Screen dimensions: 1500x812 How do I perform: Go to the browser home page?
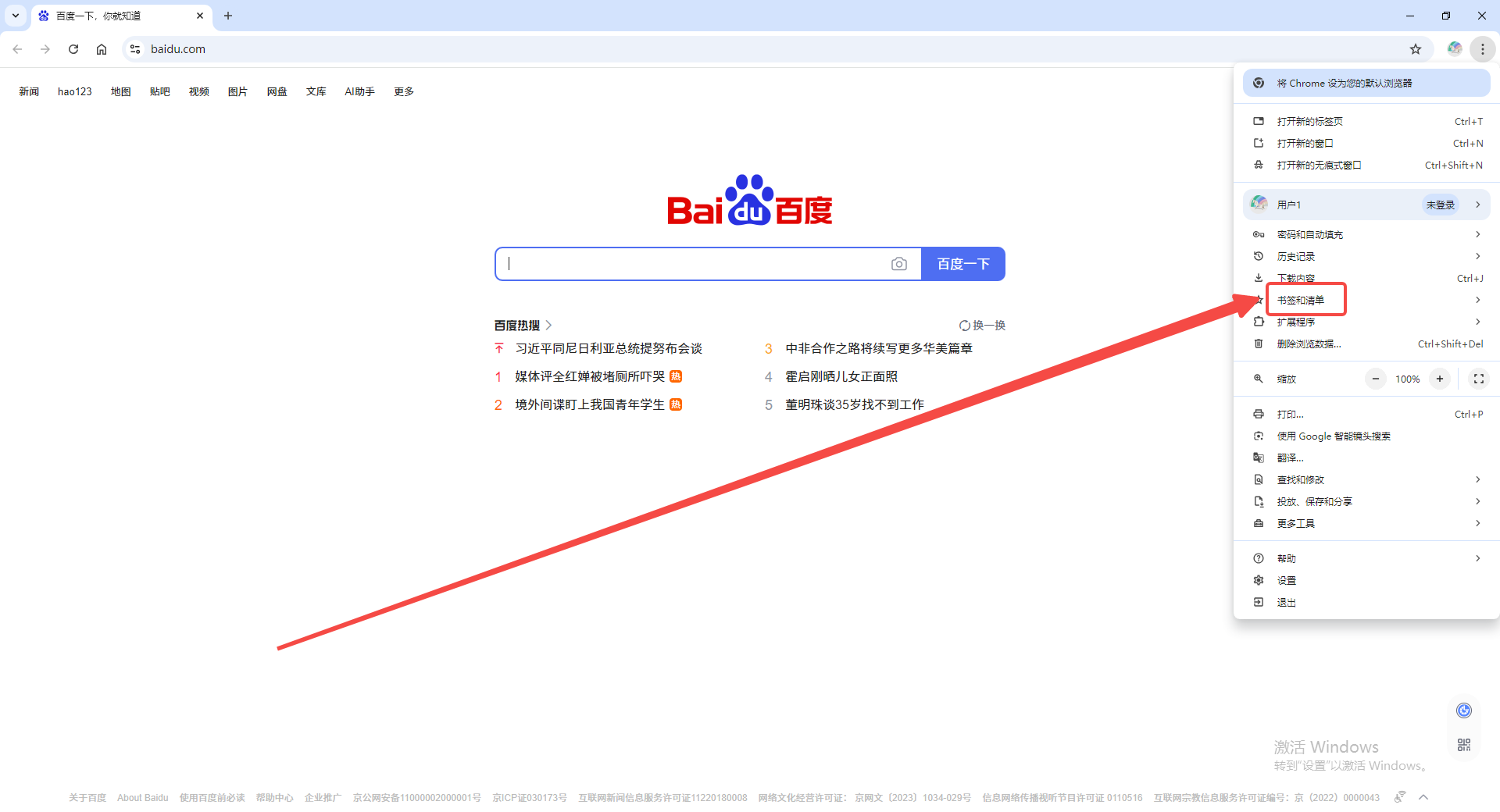[x=102, y=49]
